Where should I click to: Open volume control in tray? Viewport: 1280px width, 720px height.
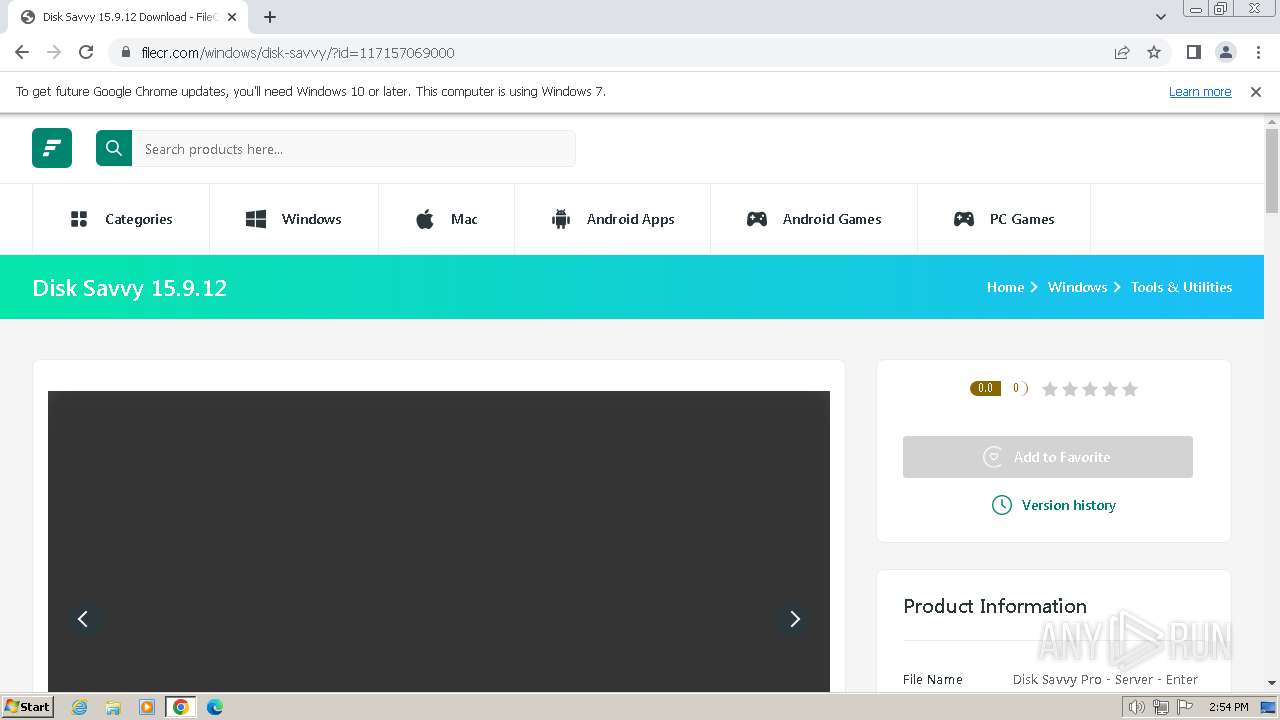point(1137,707)
